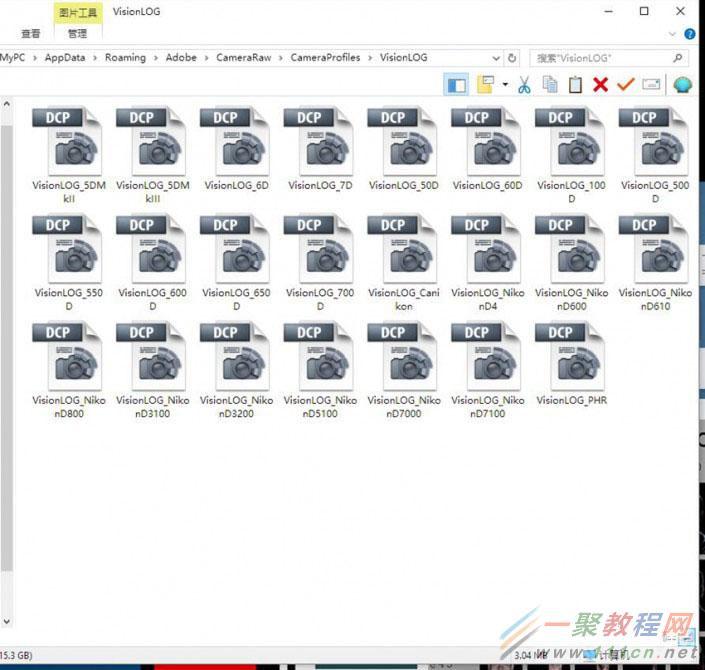
Task: Click the vertical scrollbar thumb
Action: 7,348
